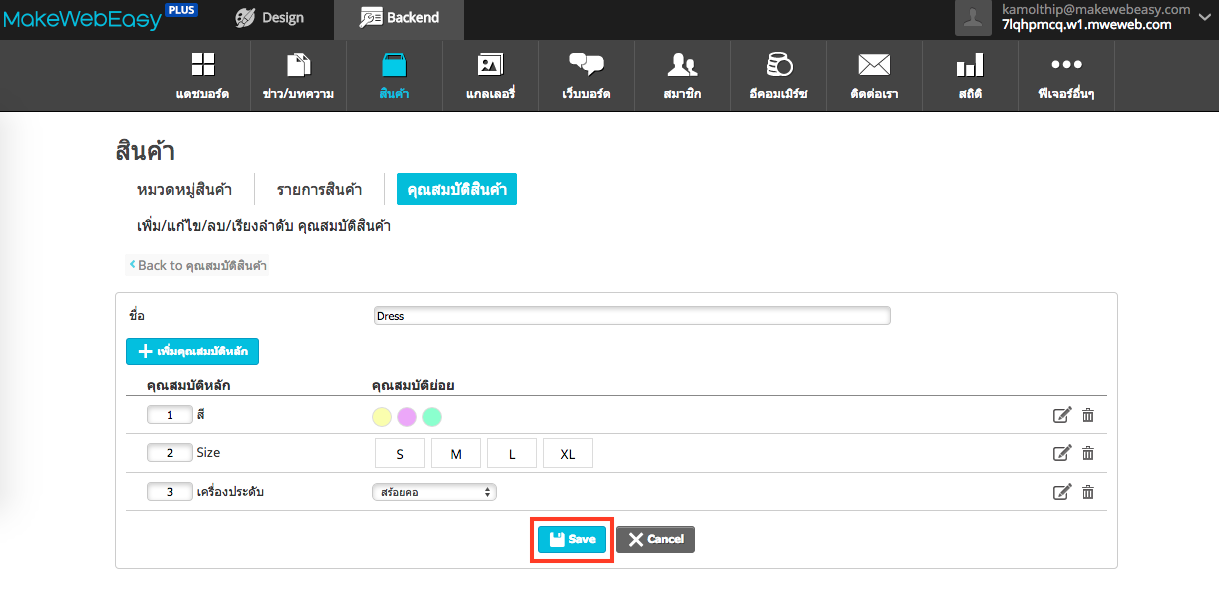Click the name field containing Dress

(631, 316)
